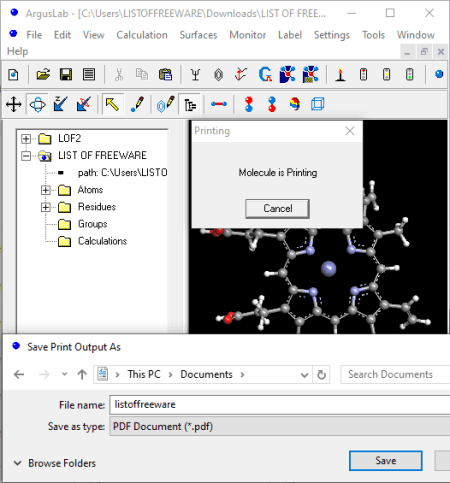450x483 pixels.
Task: Click the lined document icon beside Save
Action: pyautogui.click(x=89, y=74)
